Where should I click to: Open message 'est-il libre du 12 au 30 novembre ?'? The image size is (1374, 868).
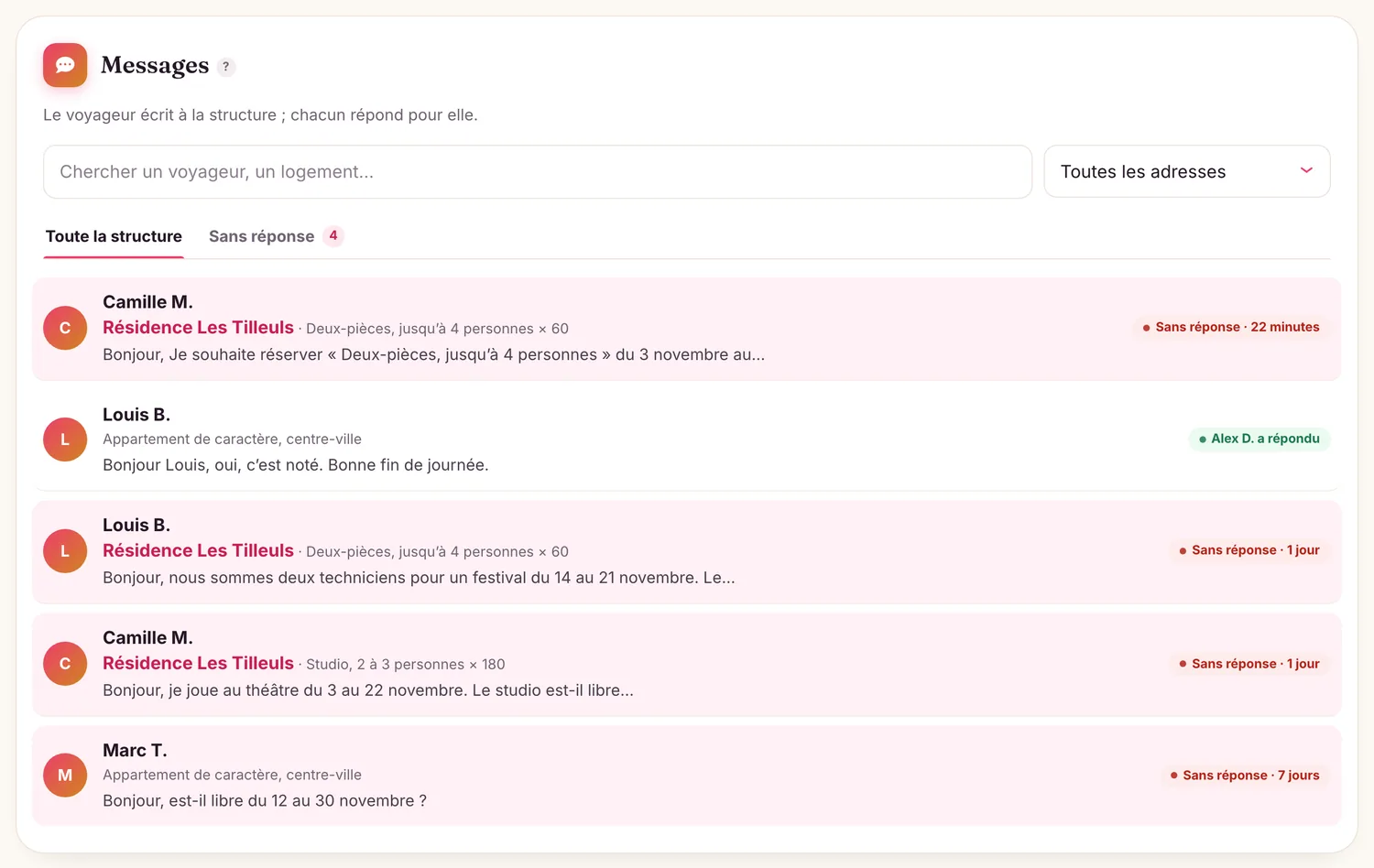point(265,801)
